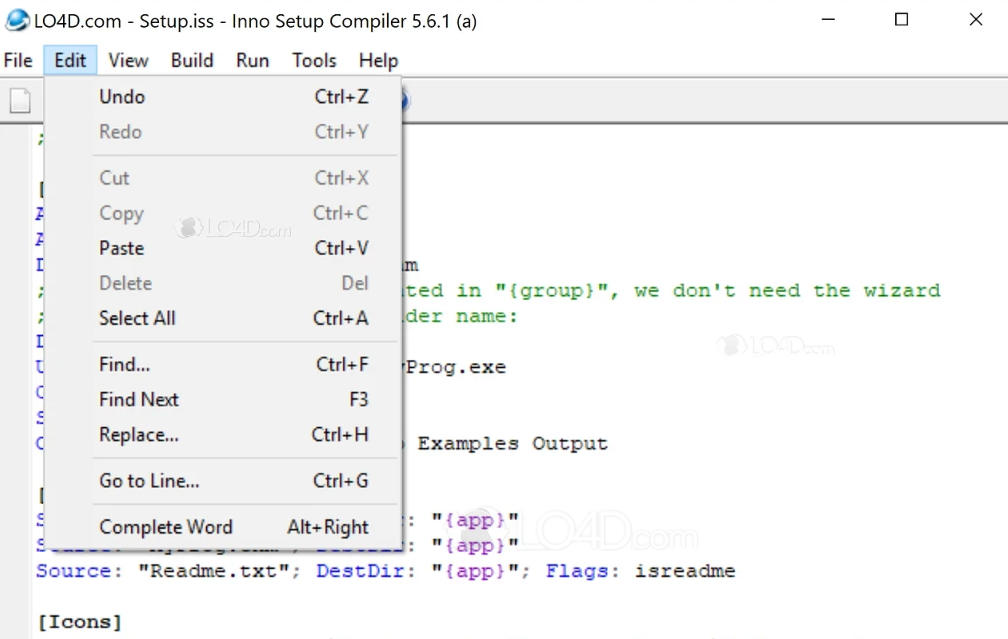The width and height of the screenshot is (1008, 639).
Task: Trigger Complete Word from the menu
Action: (x=165, y=527)
